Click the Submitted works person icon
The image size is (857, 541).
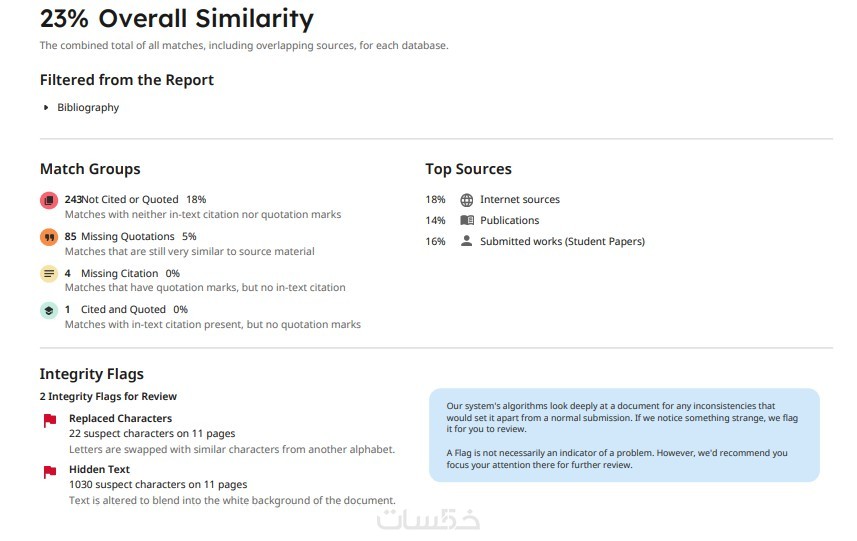pyautogui.click(x=467, y=241)
